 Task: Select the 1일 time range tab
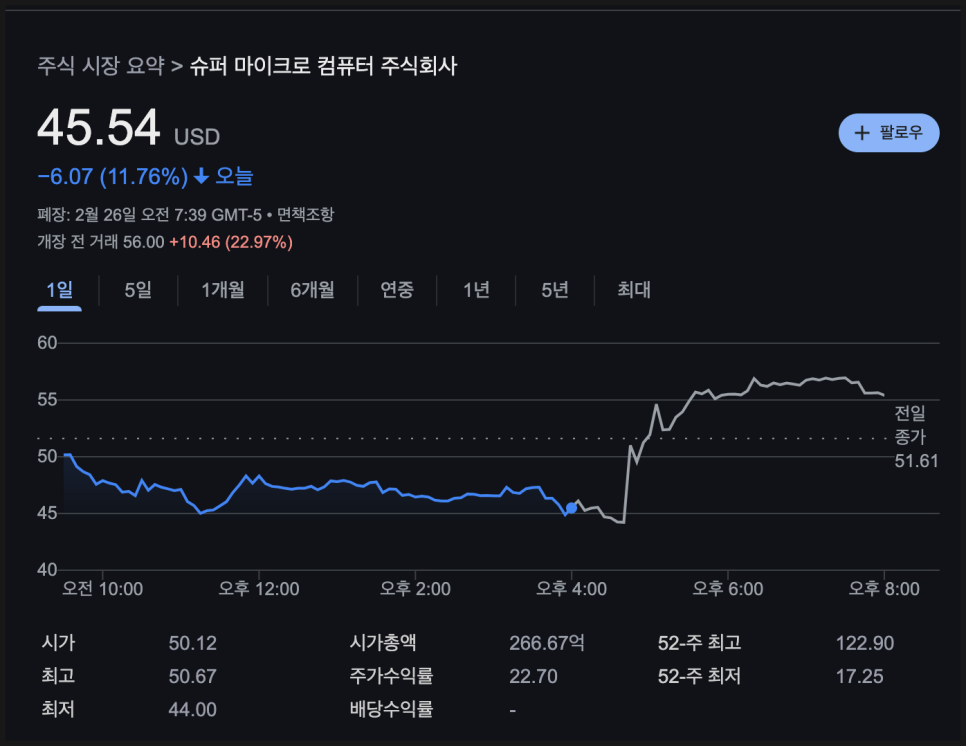(x=60, y=290)
